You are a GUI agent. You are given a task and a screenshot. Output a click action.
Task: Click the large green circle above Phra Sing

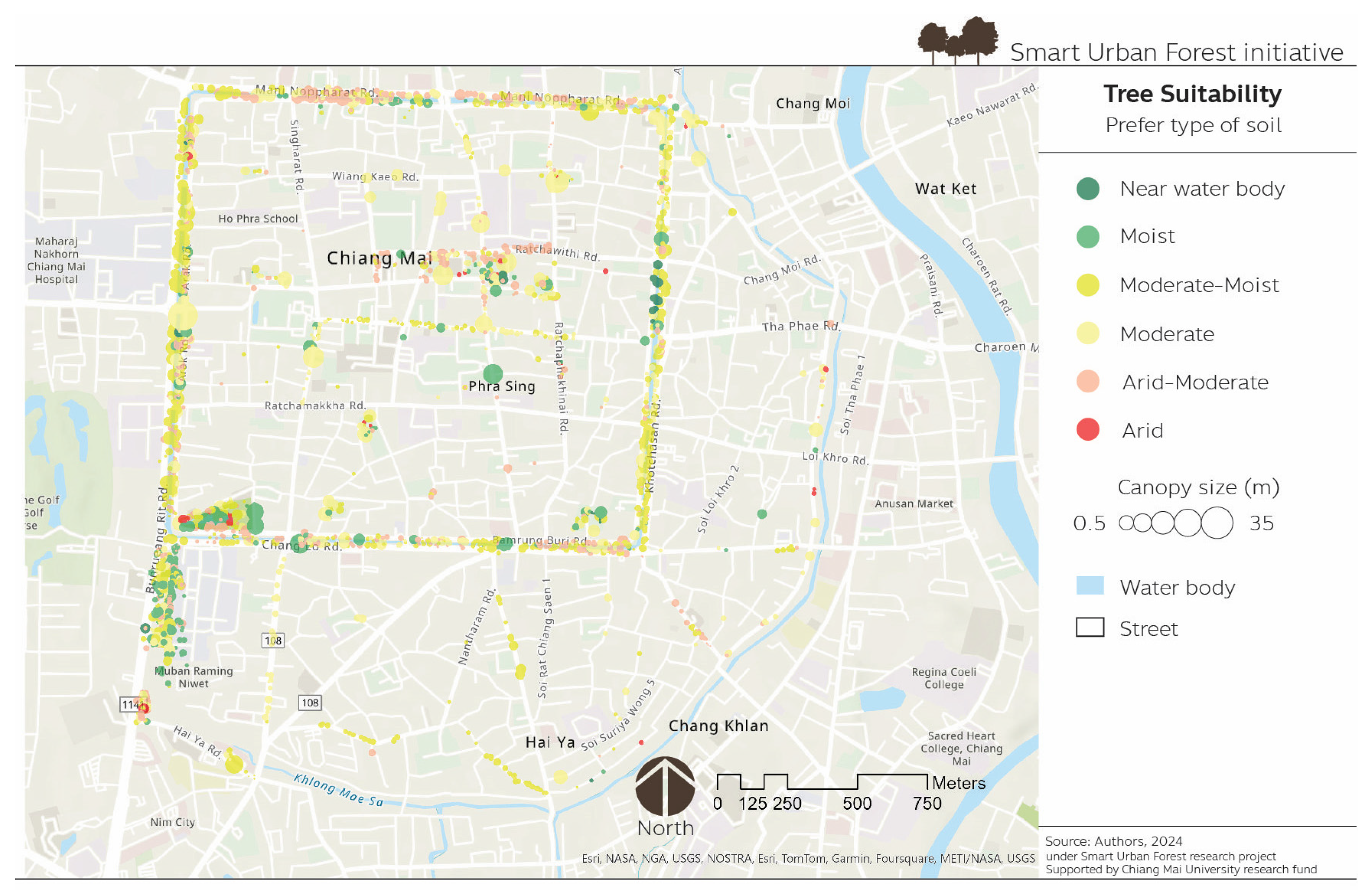click(492, 374)
